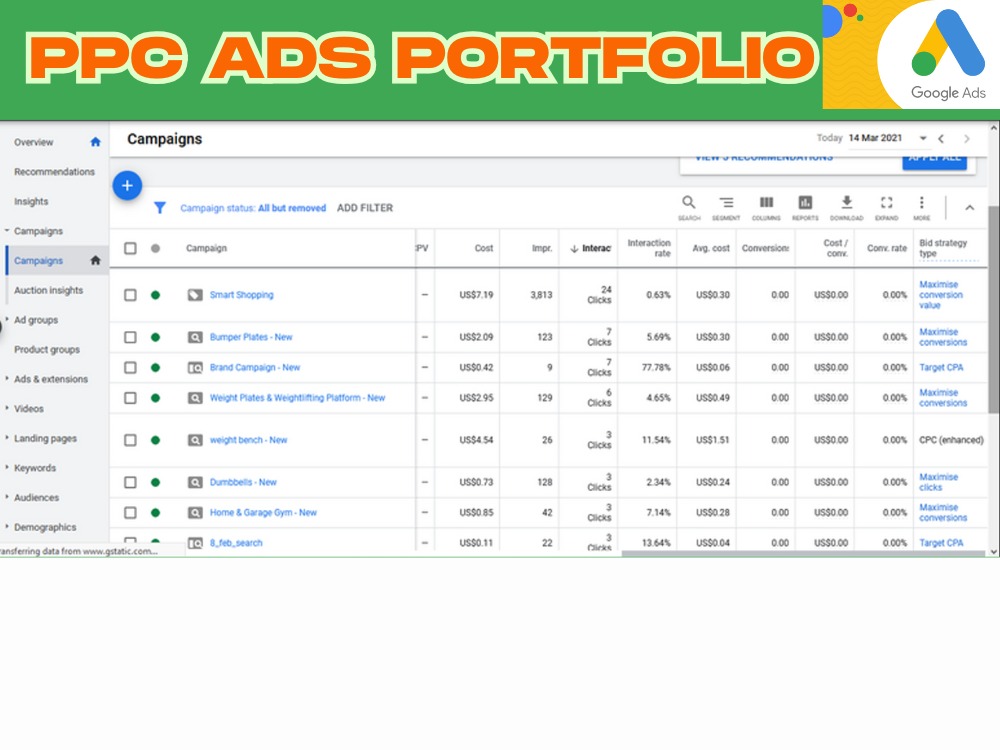The image size is (1000, 750).
Task: Open the 8_feb_search campaign link
Action: pyautogui.click(x=236, y=543)
